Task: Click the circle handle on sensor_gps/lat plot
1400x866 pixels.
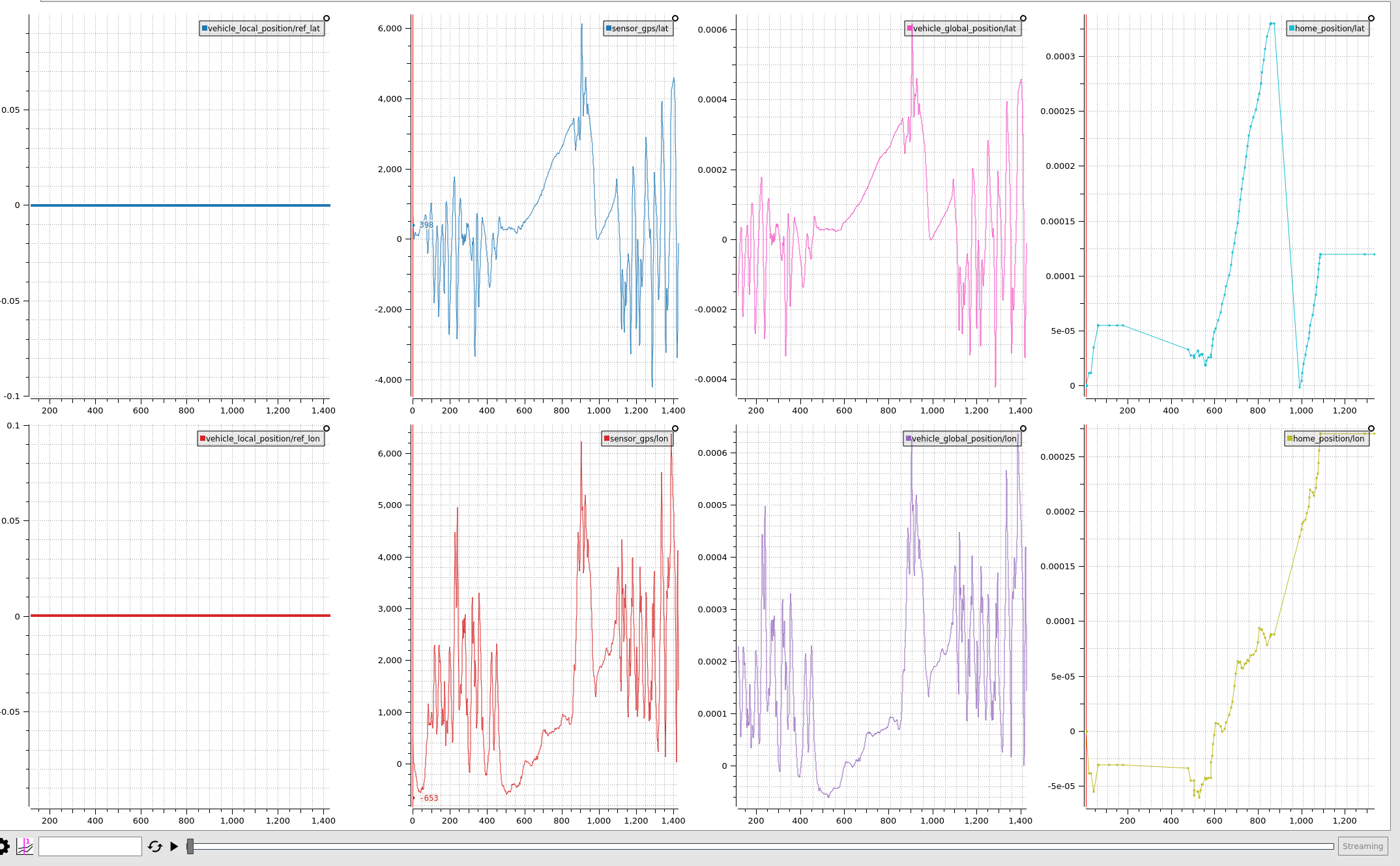Action: pyautogui.click(x=675, y=18)
